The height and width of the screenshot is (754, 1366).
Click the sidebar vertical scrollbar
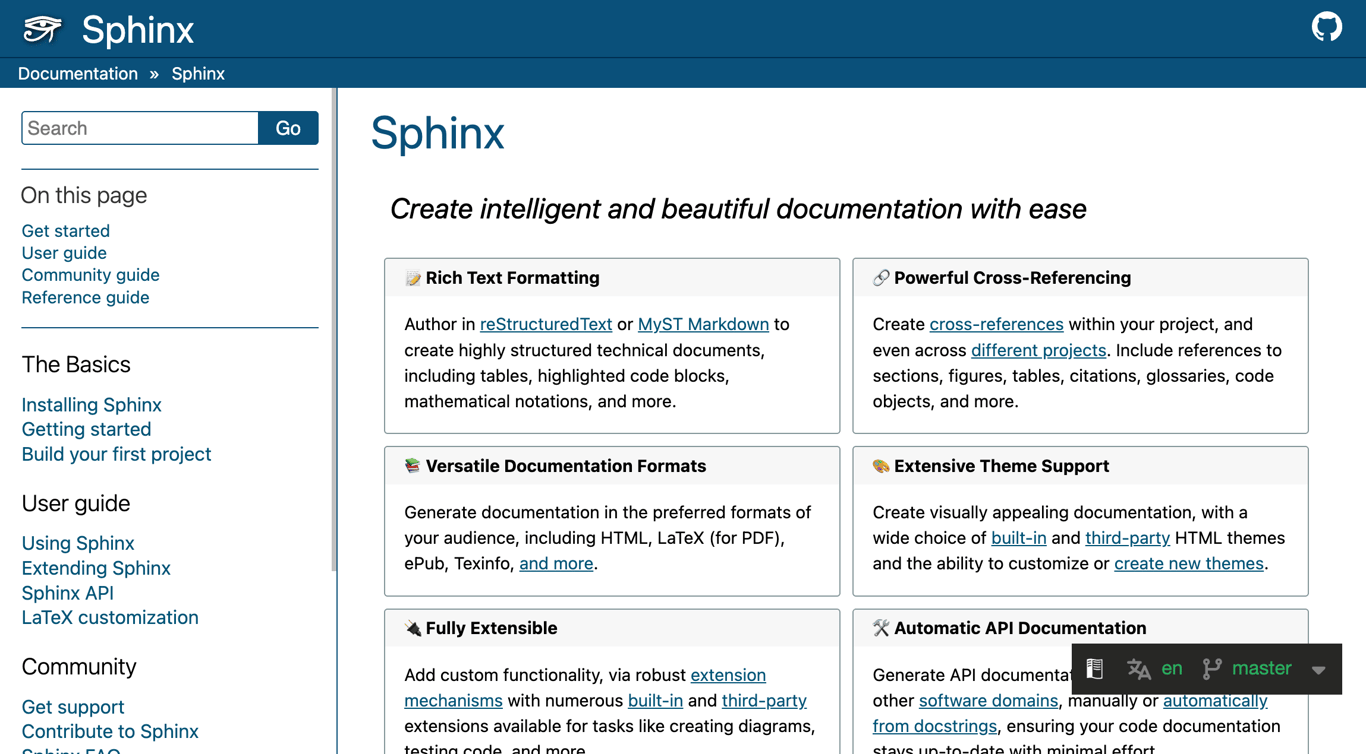tap(334, 330)
